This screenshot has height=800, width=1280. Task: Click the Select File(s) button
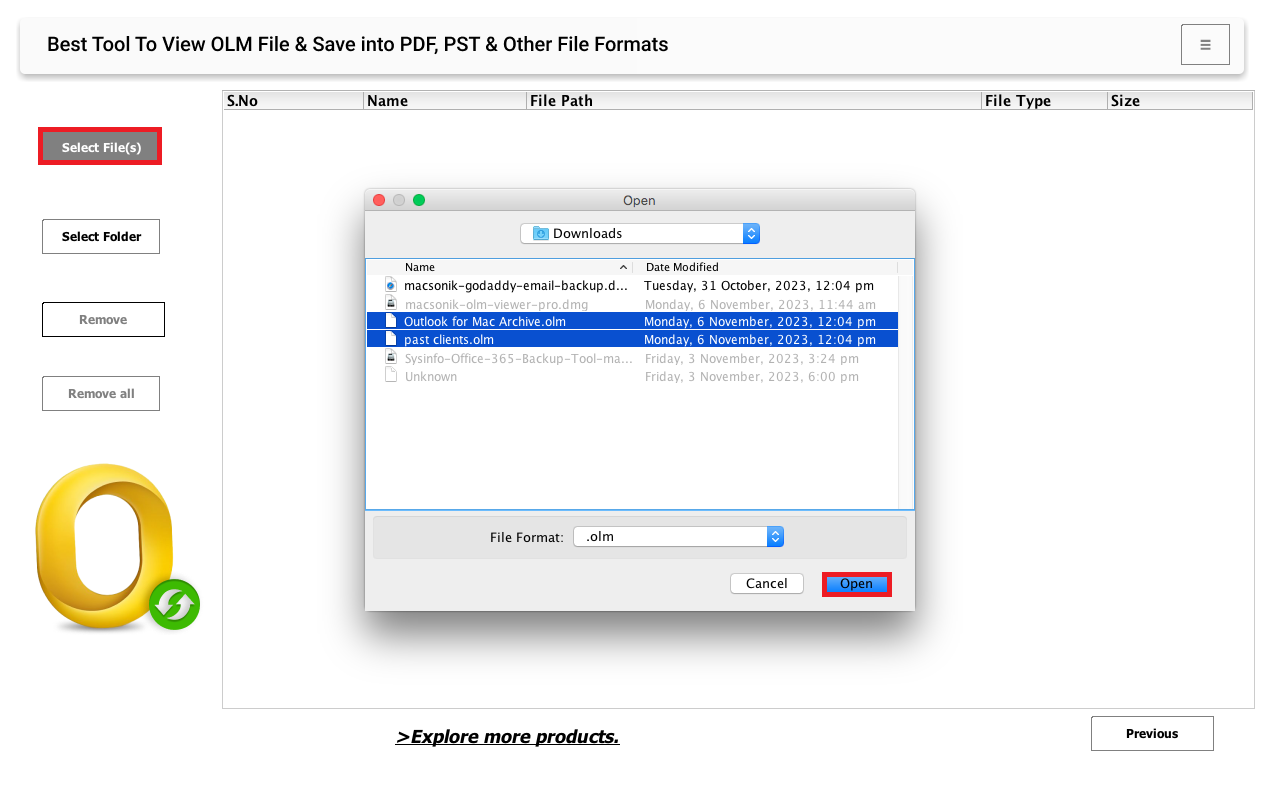(x=100, y=147)
